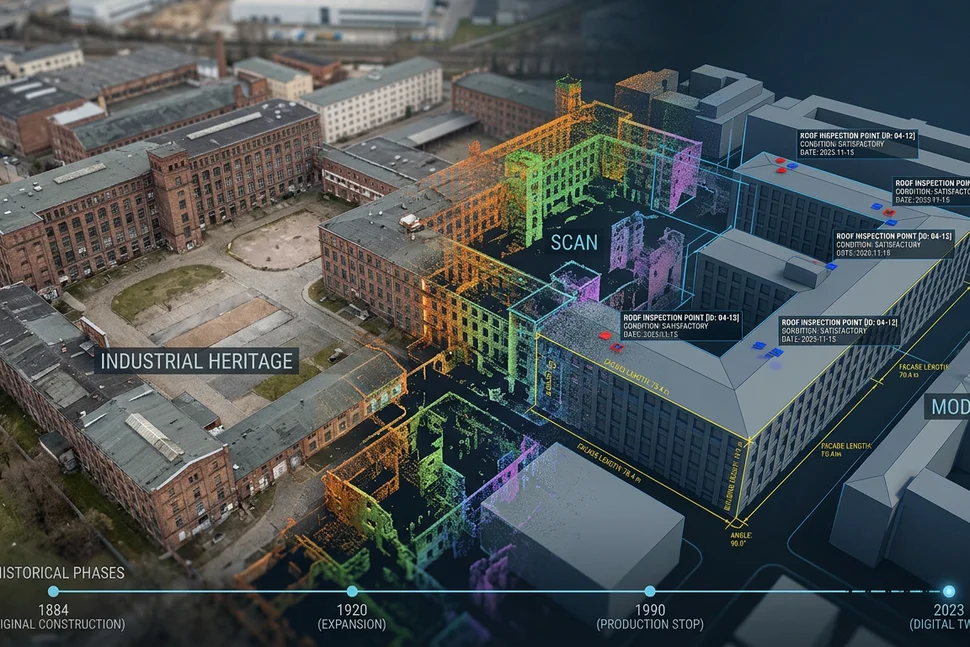
Task: Click the "ANGLE 90.0°" measurement label
Action: click(x=739, y=539)
